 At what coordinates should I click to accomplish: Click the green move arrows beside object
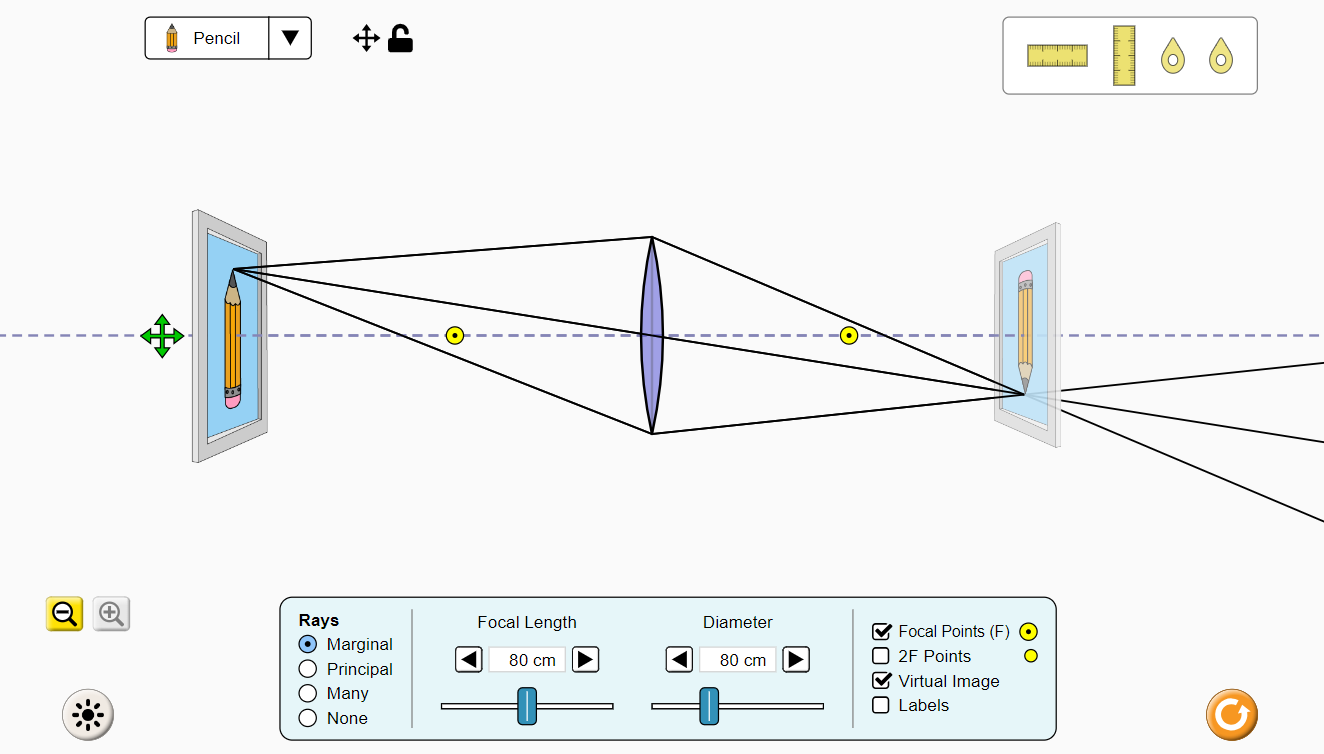[x=162, y=336]
